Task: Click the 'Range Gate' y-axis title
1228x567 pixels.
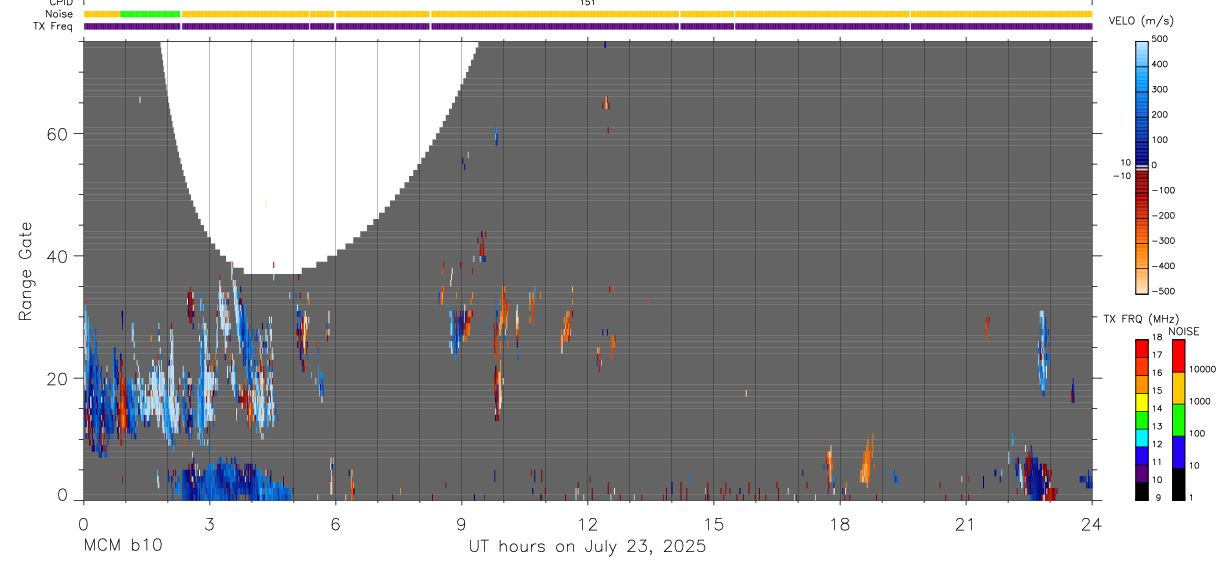Action: pos(26,272)
